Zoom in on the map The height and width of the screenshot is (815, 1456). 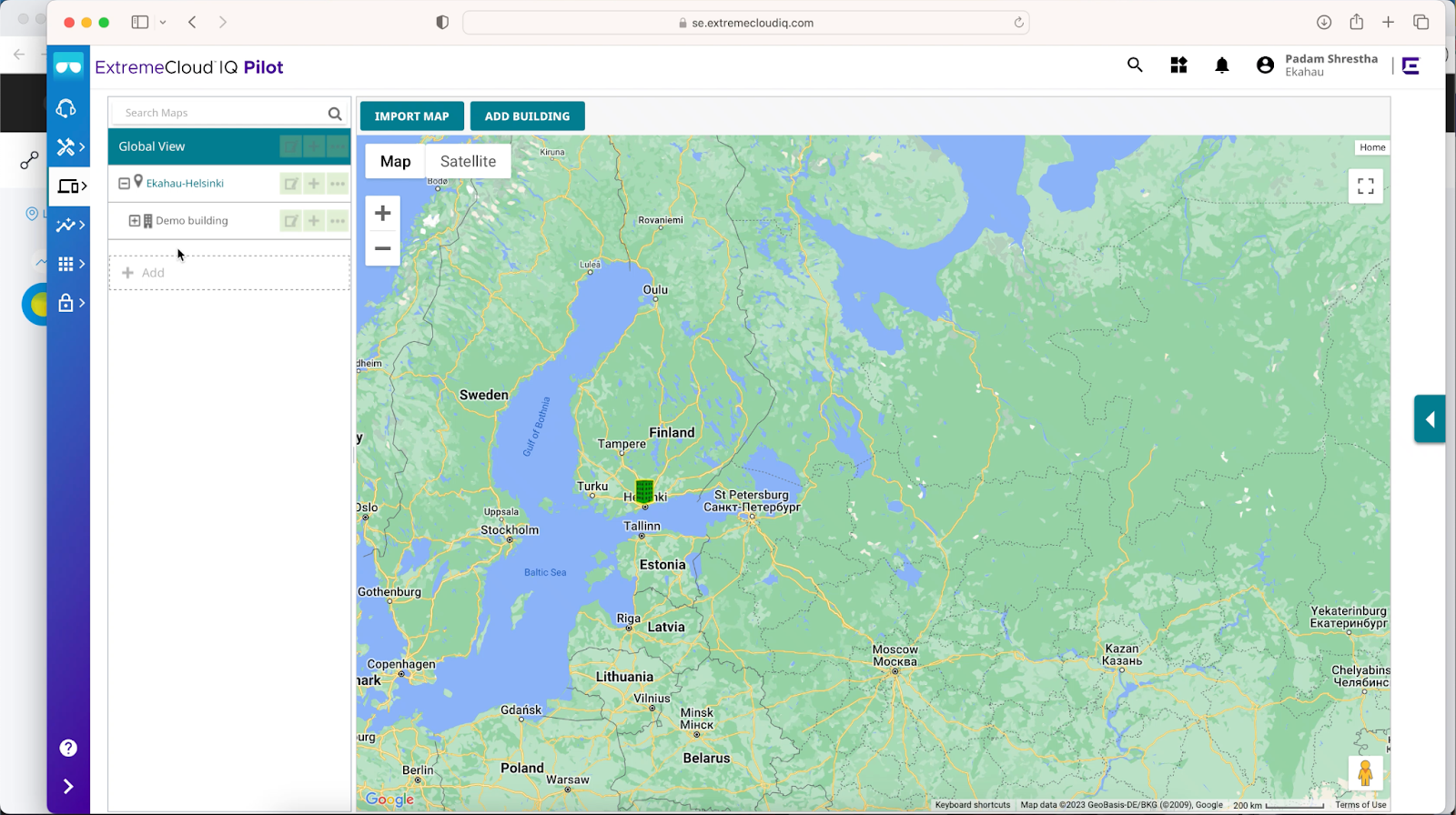coord(383,214)
